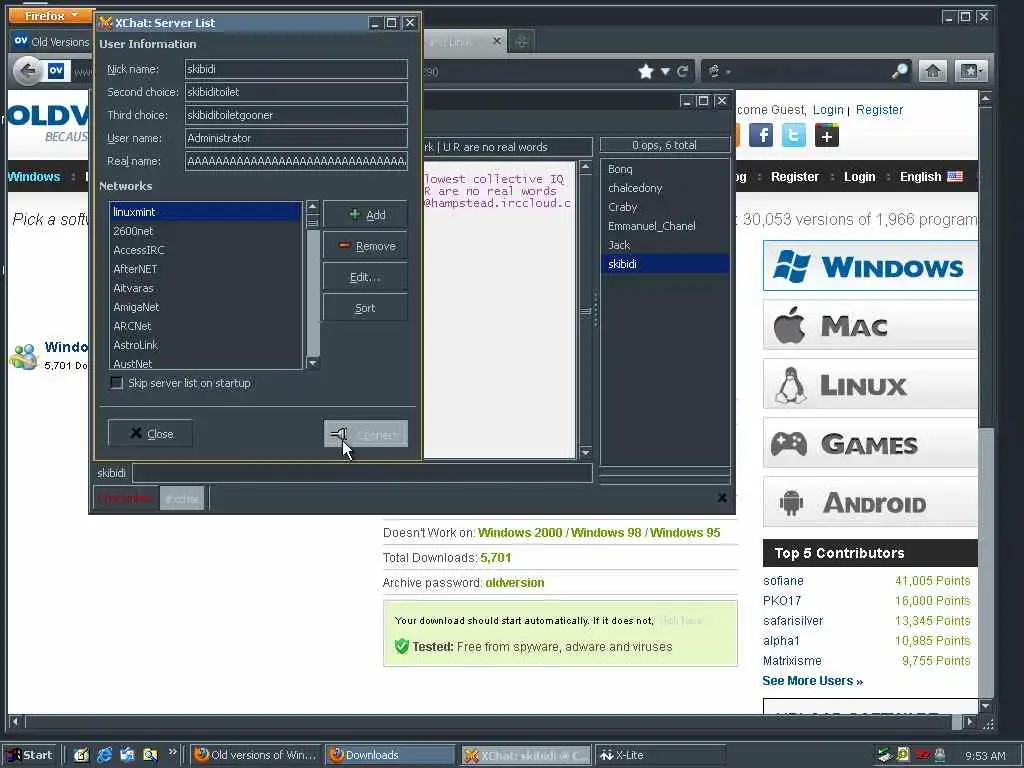Go to Firefox home page

(933, 71)
